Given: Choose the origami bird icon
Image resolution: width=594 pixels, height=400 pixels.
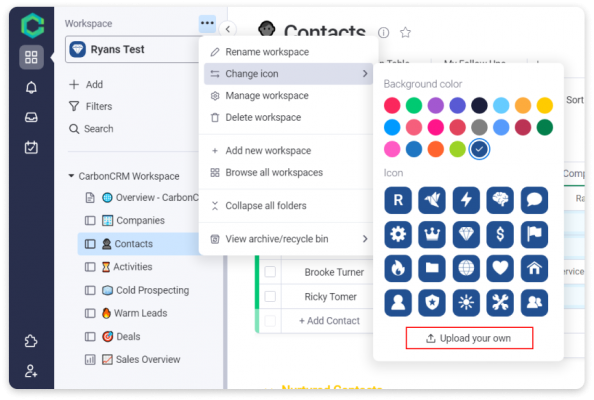Looking at the screenshot, I should (432, 200).
